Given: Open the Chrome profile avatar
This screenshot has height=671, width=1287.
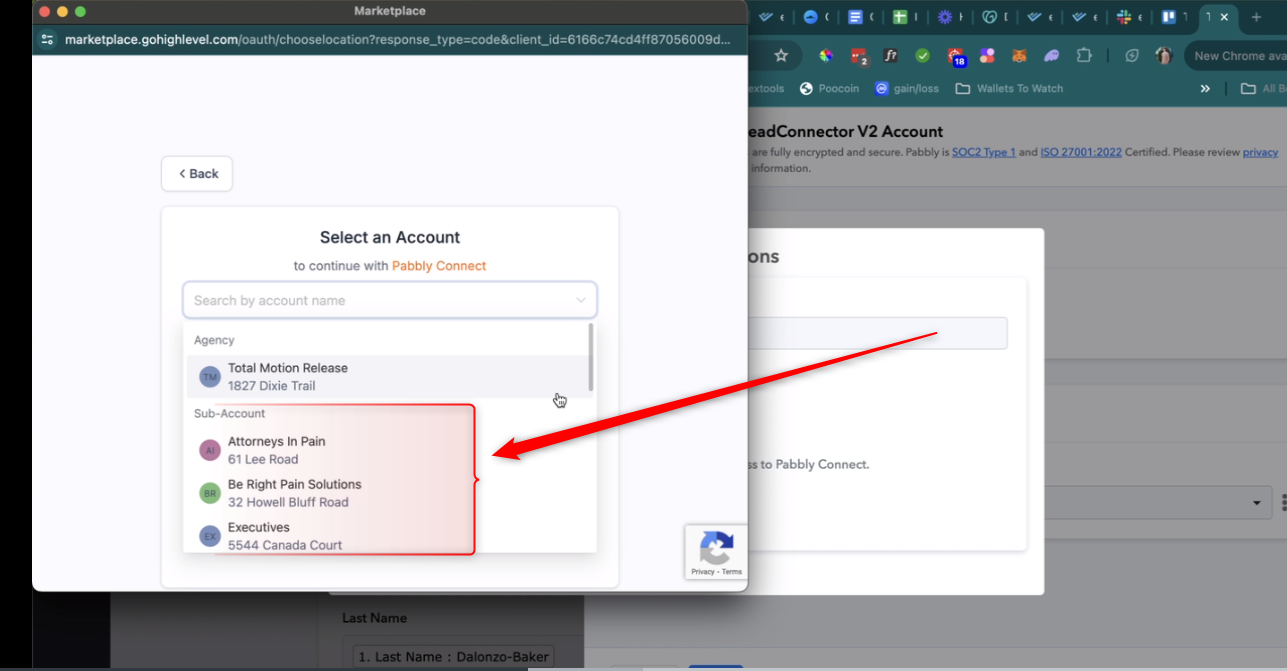Looking at the screenshot, I should click(1164, 56).
